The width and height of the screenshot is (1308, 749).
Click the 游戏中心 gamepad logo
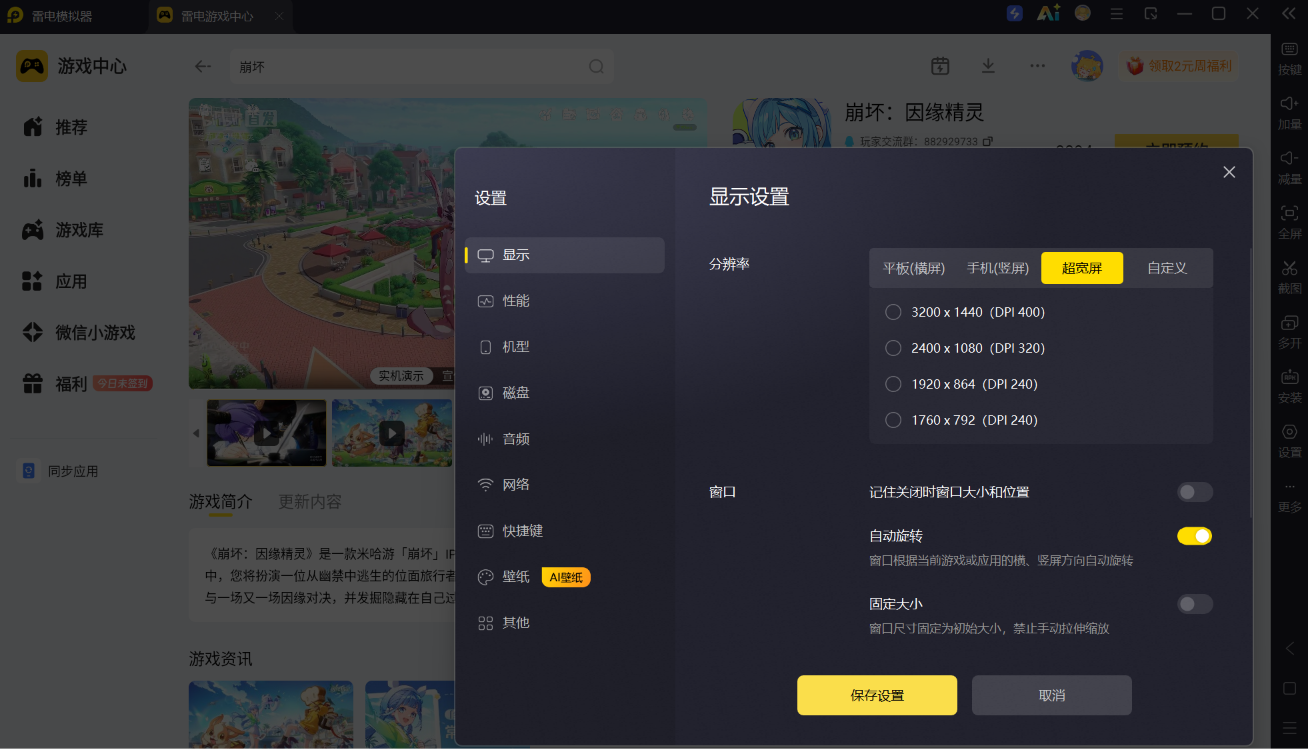point(32,66)
